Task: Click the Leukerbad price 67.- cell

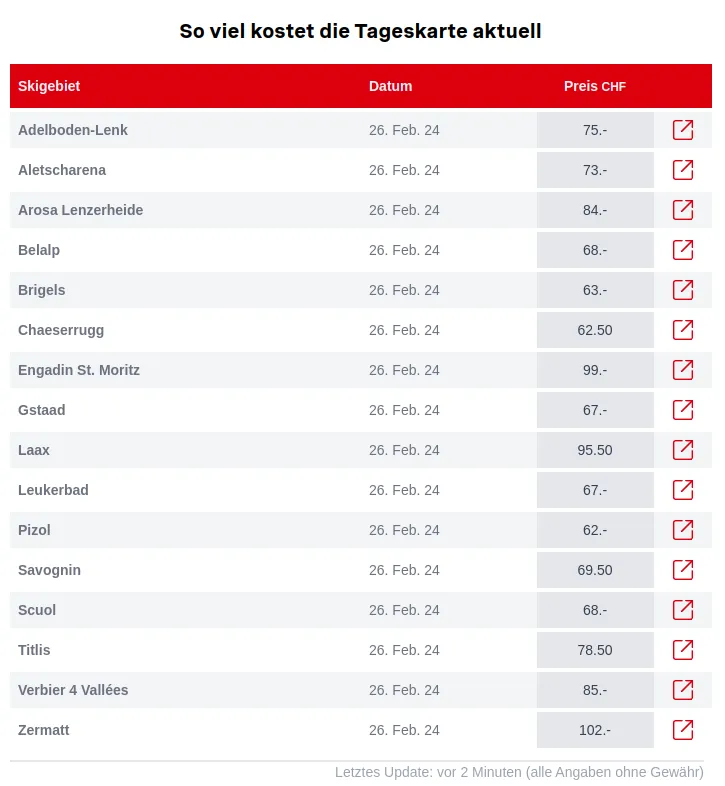Action: tap(595, 490)
